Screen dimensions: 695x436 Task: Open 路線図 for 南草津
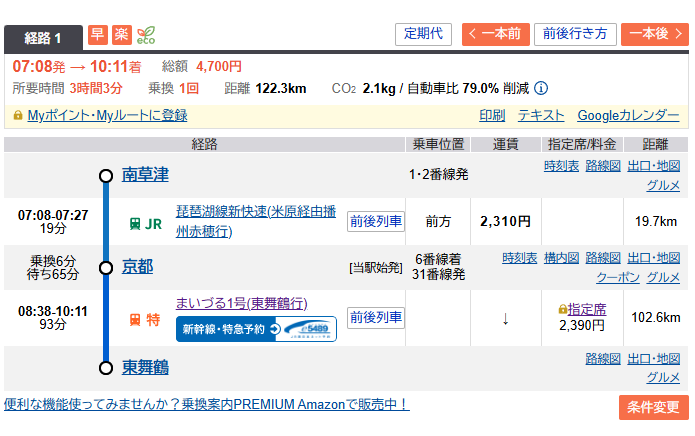(x=603, y=166)
